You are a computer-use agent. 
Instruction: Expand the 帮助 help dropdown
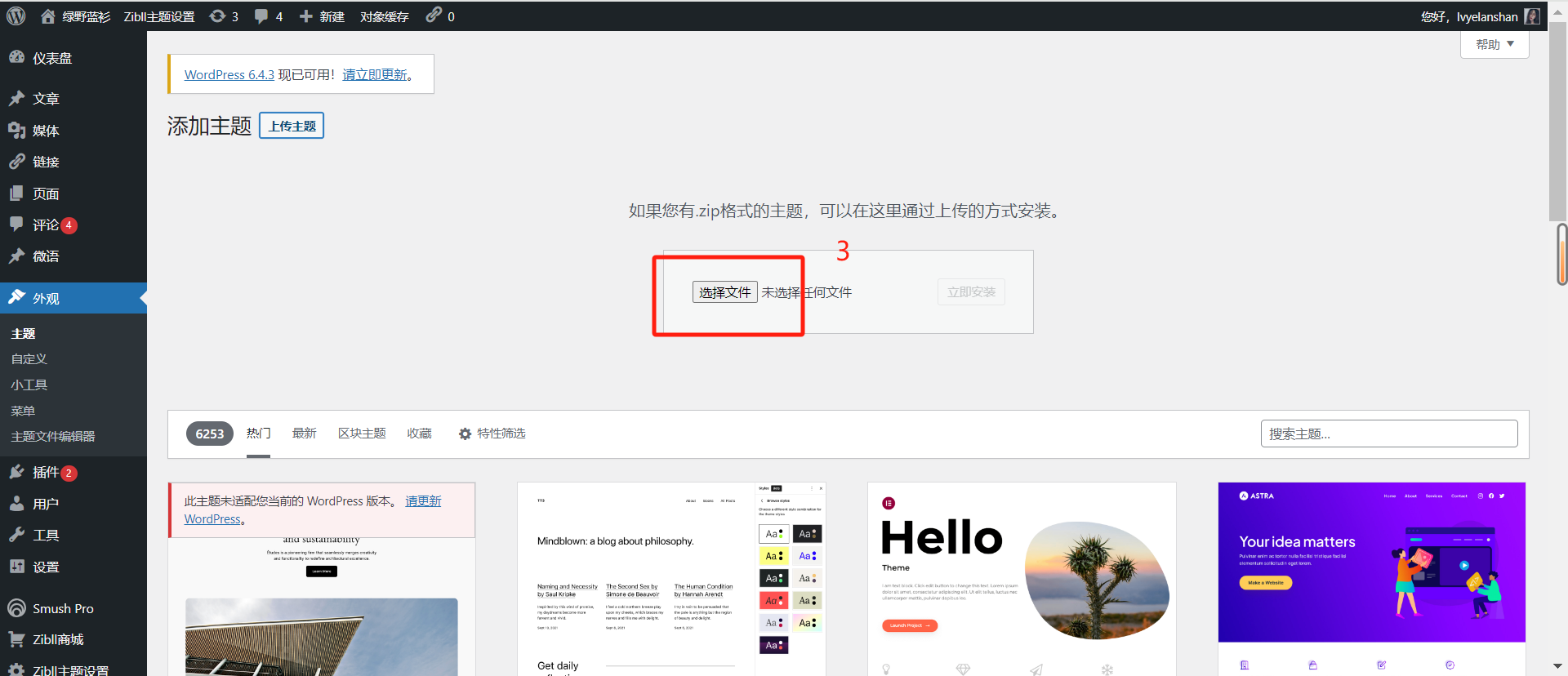(x=1494, y=44)
